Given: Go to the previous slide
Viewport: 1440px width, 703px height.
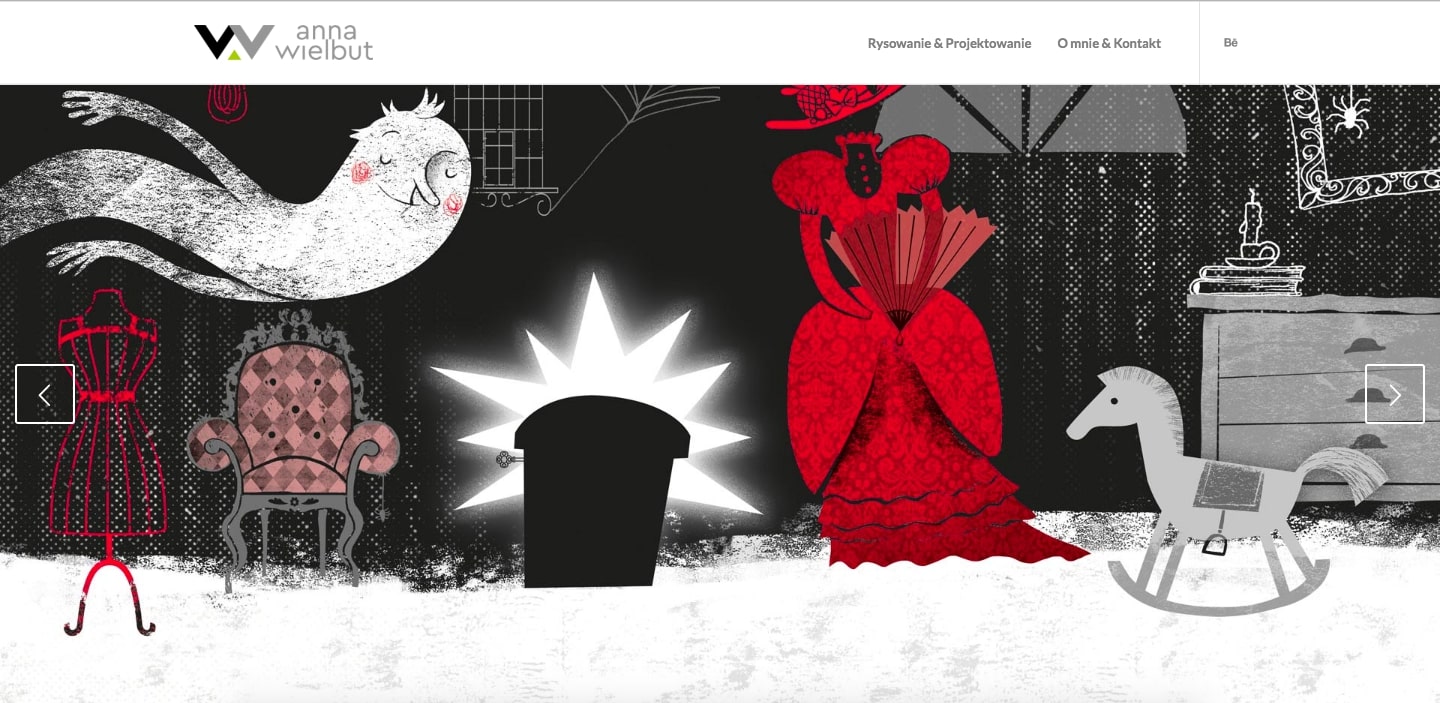Looking at the screenshot, I should [45, 394].
